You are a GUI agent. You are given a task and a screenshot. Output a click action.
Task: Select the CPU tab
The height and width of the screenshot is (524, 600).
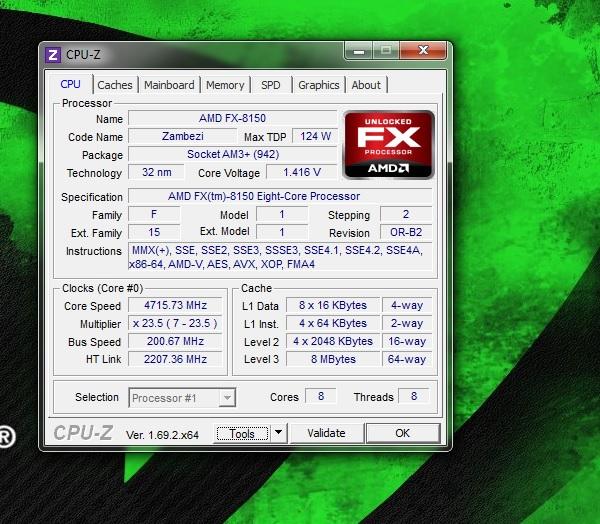(70, 84)
